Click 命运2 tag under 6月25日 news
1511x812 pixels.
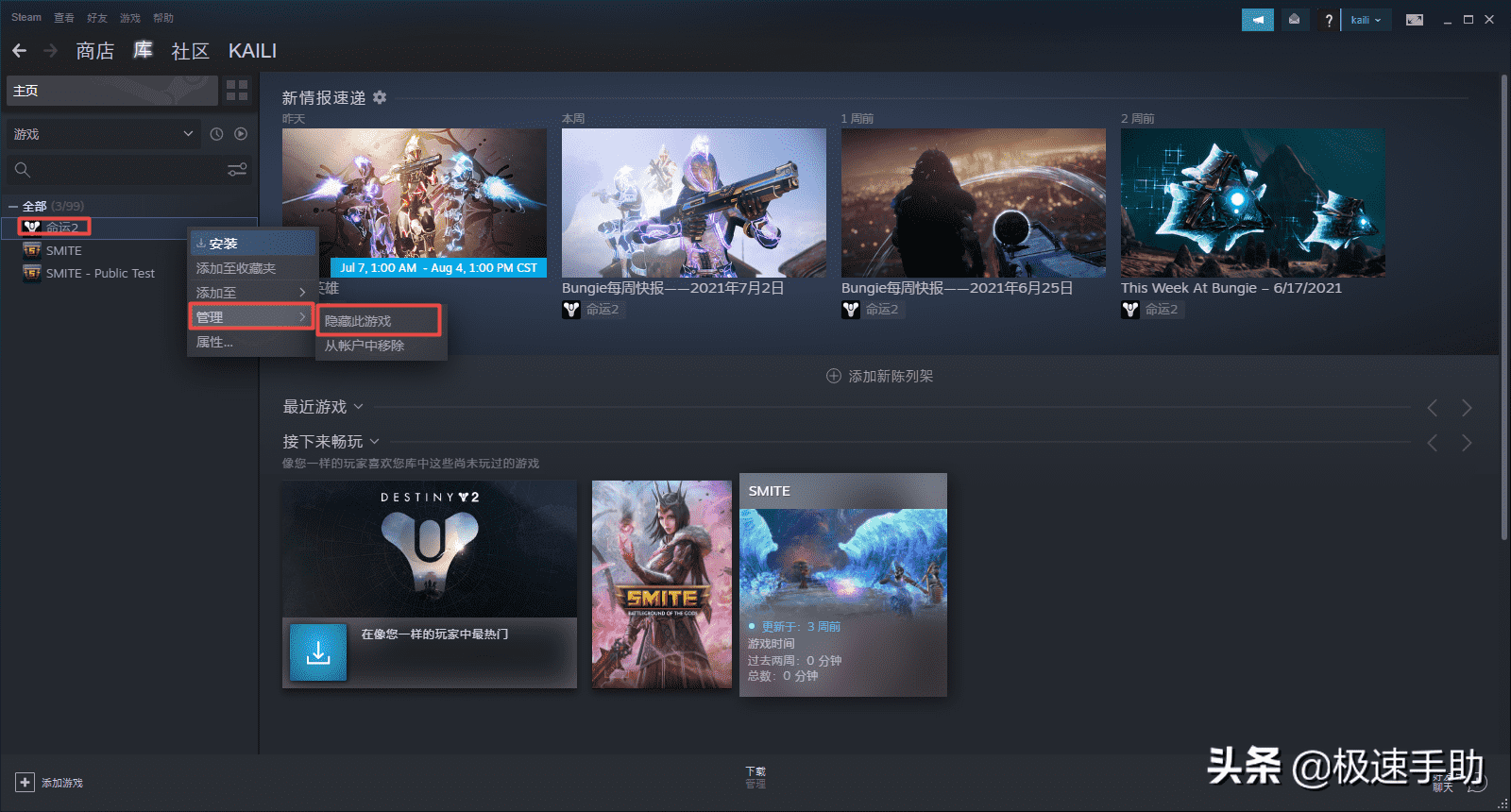click(872, 309)
